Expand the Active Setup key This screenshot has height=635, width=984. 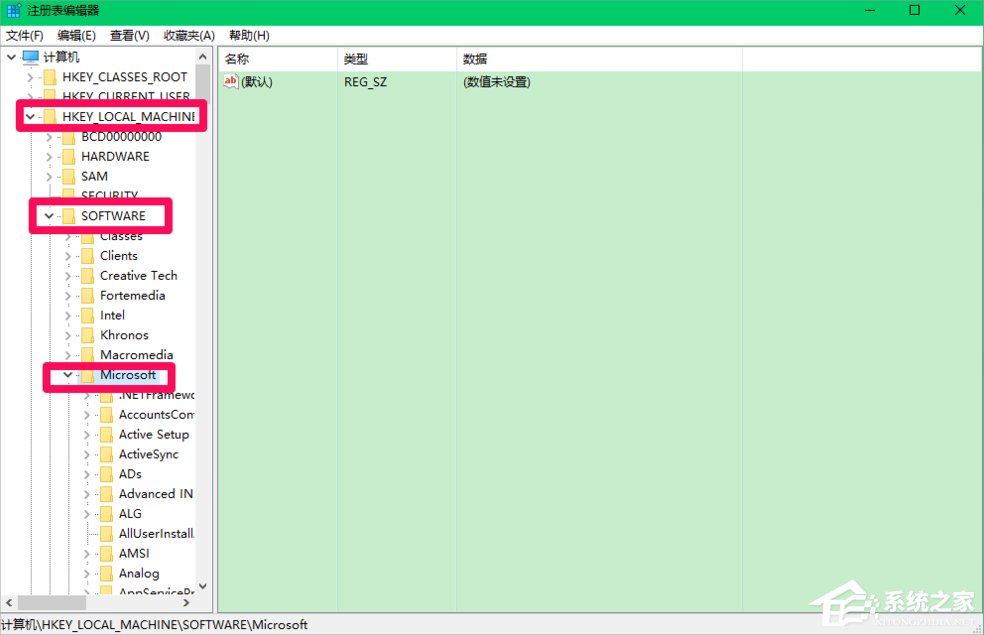[87, 434]
